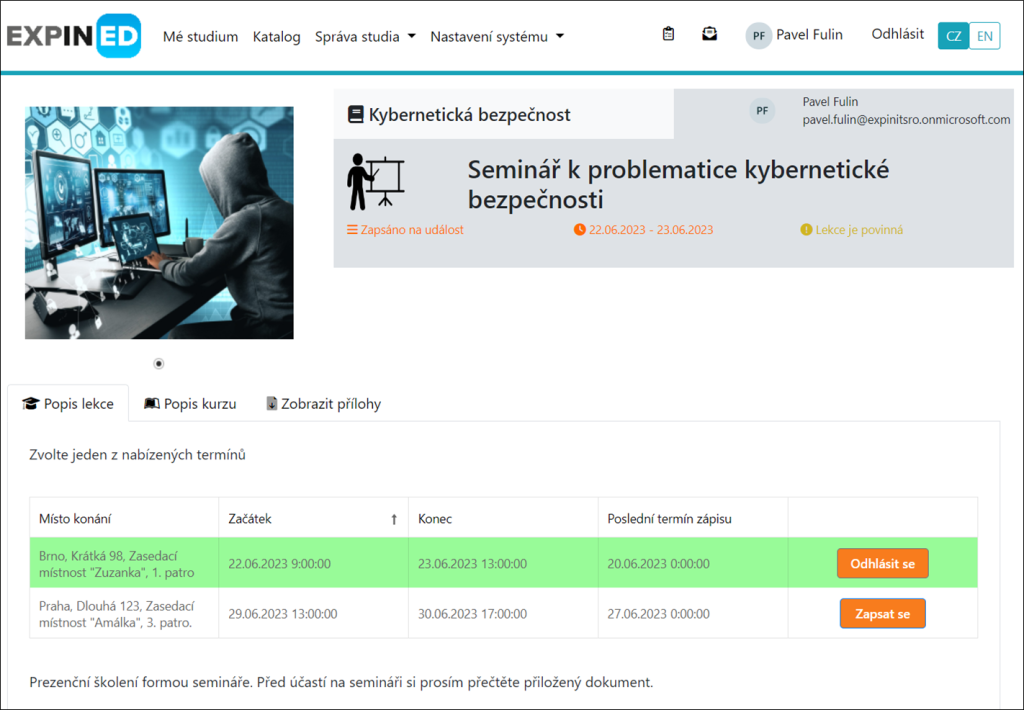Open the Popis kurzu tab
This screenshot has width=1024, height=710.
click(190, 404)
